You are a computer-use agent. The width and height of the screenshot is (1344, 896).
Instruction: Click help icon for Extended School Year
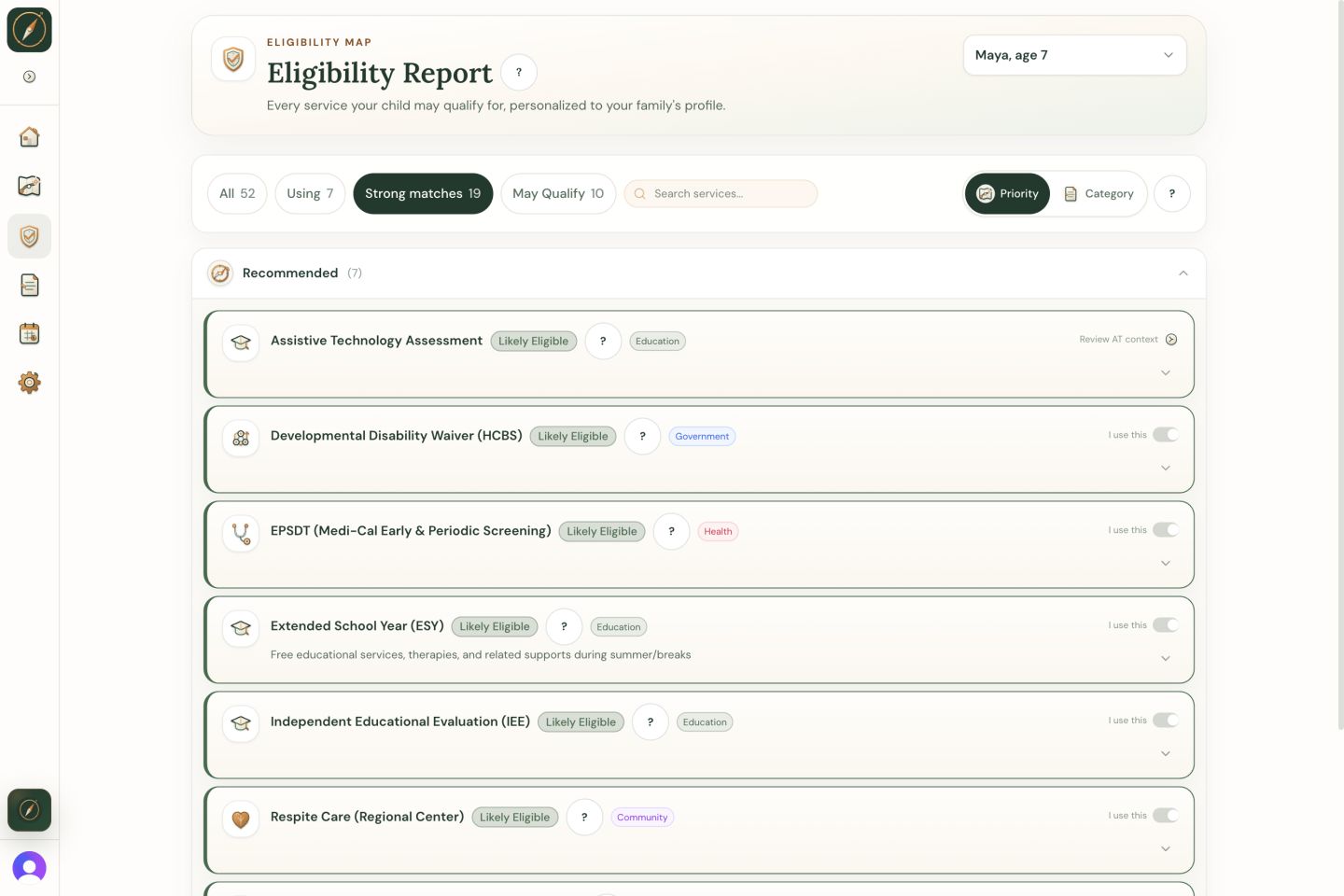[564, 626]
